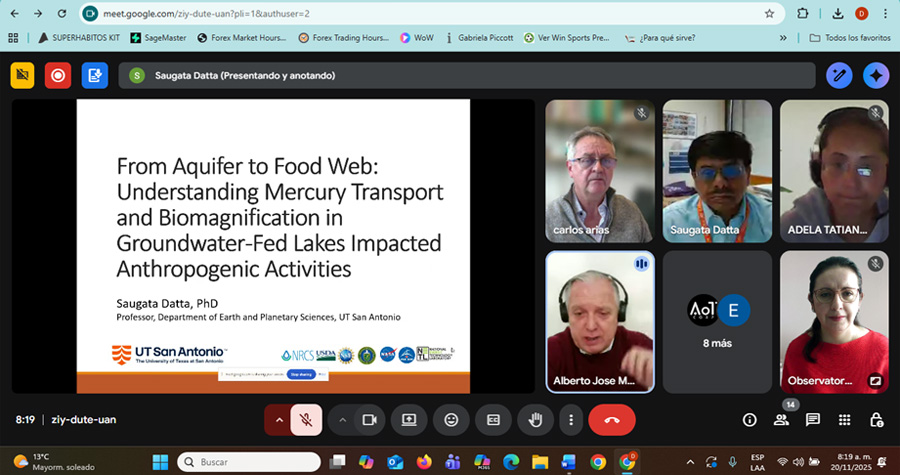Expand audio settings arrow next to microphone
The image size is (900, 475).
click(279, 420)
